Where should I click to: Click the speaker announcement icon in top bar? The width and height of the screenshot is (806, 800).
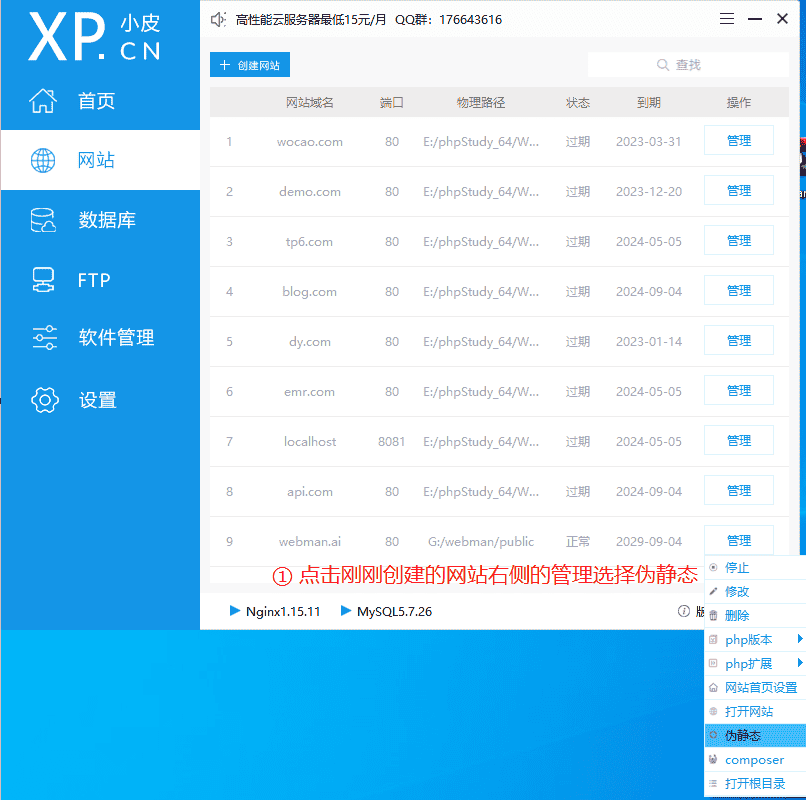(x=218, y=18)
